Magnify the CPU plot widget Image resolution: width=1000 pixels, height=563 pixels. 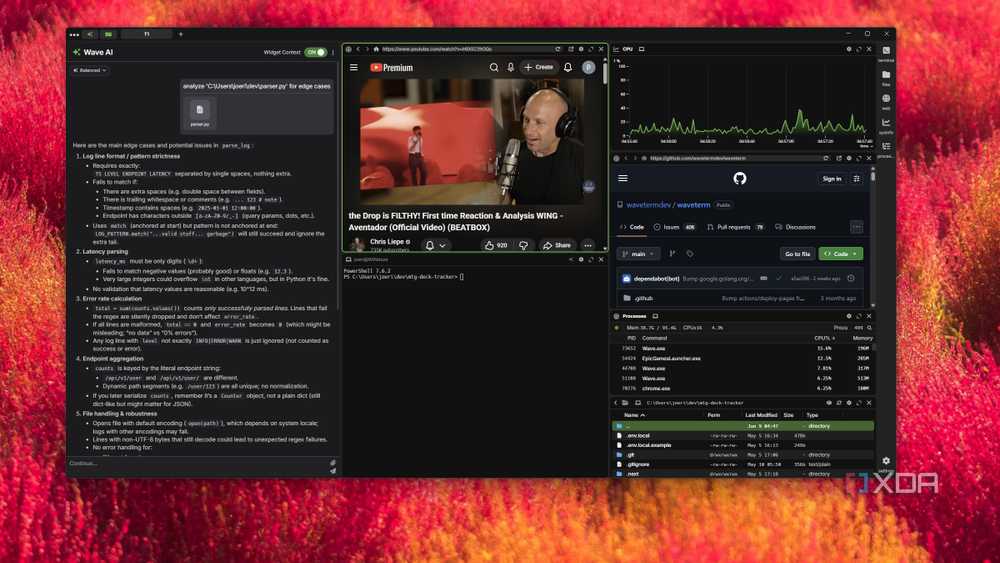858,49
